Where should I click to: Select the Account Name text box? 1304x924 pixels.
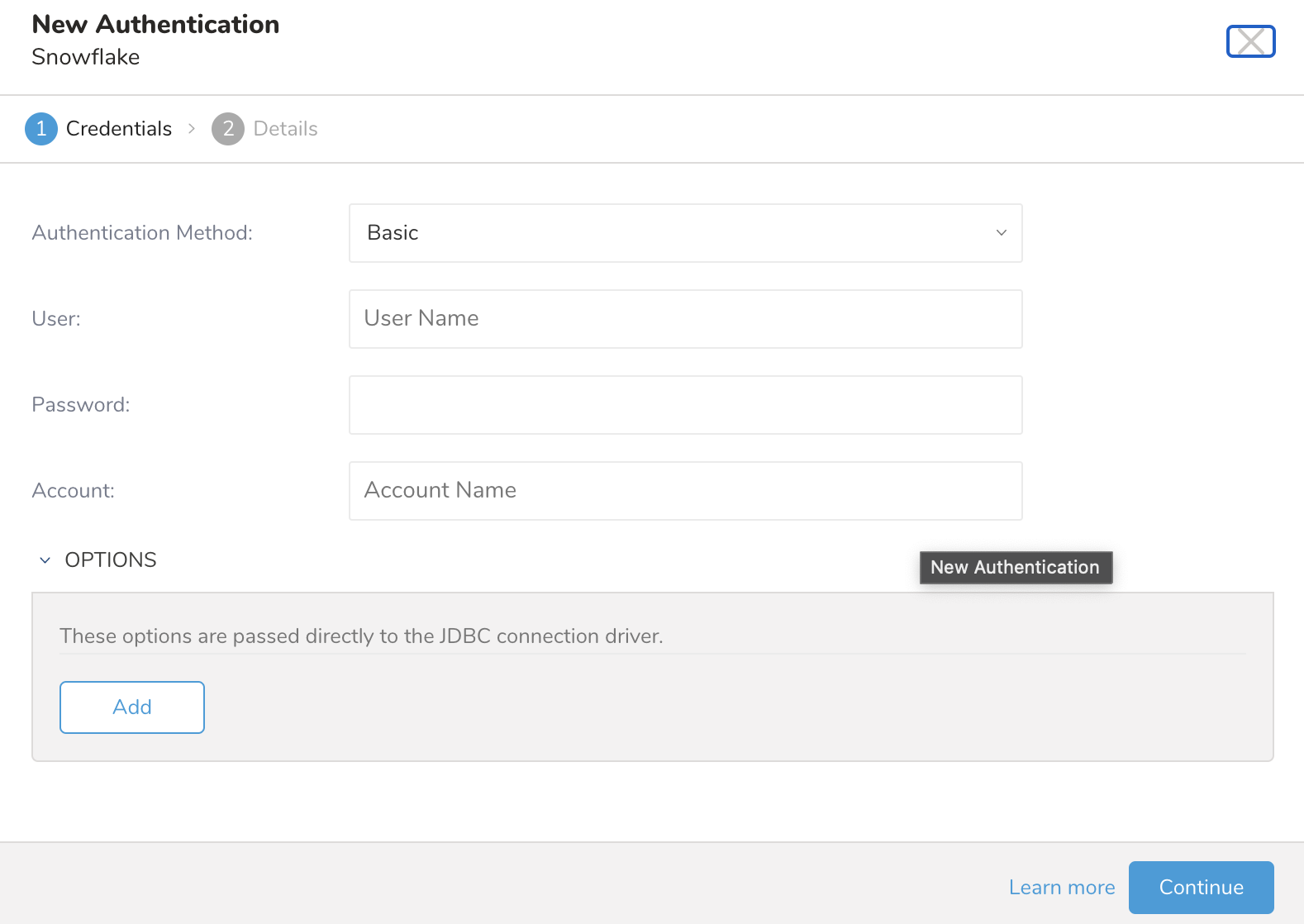coord(685,491)
